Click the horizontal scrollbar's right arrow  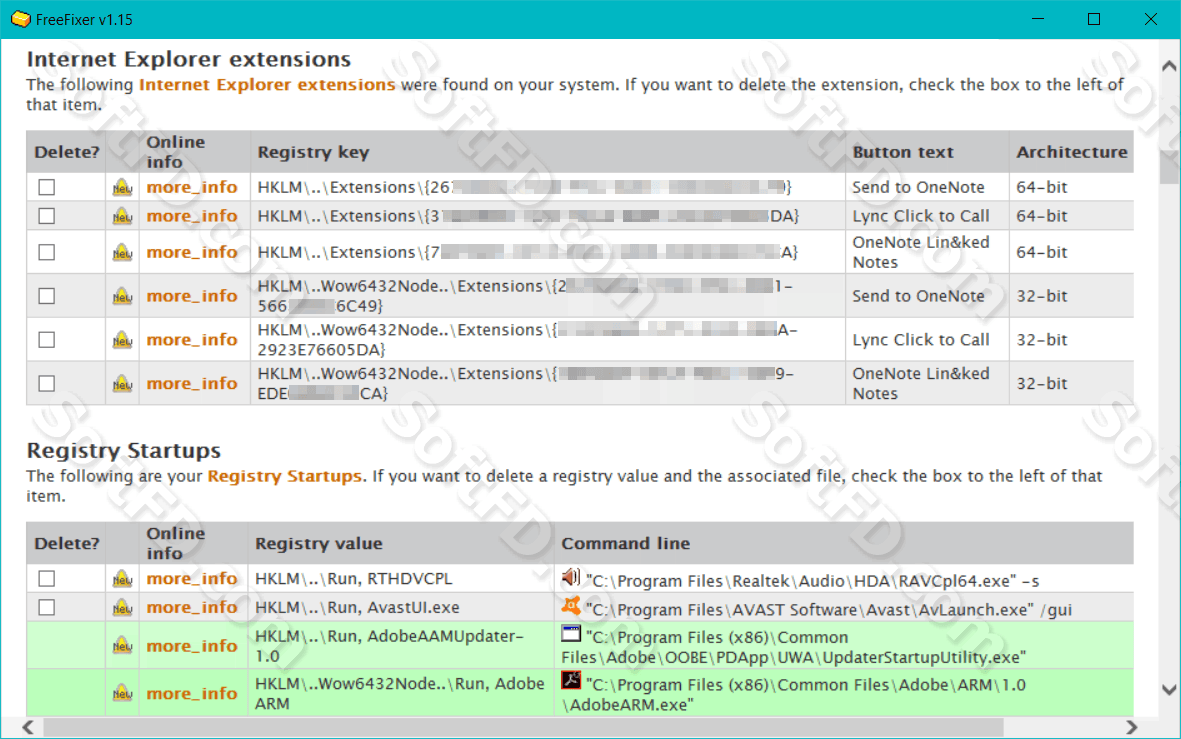1131,727
